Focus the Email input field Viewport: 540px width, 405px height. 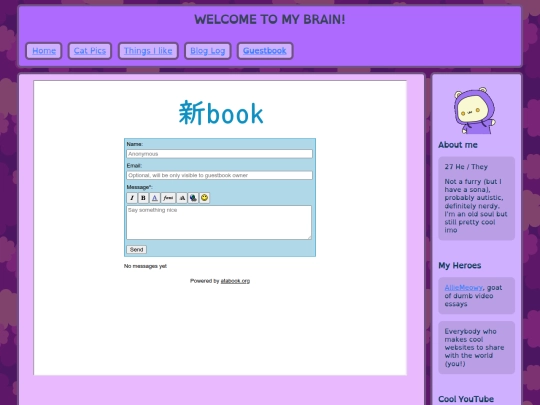tap(219, 175)
